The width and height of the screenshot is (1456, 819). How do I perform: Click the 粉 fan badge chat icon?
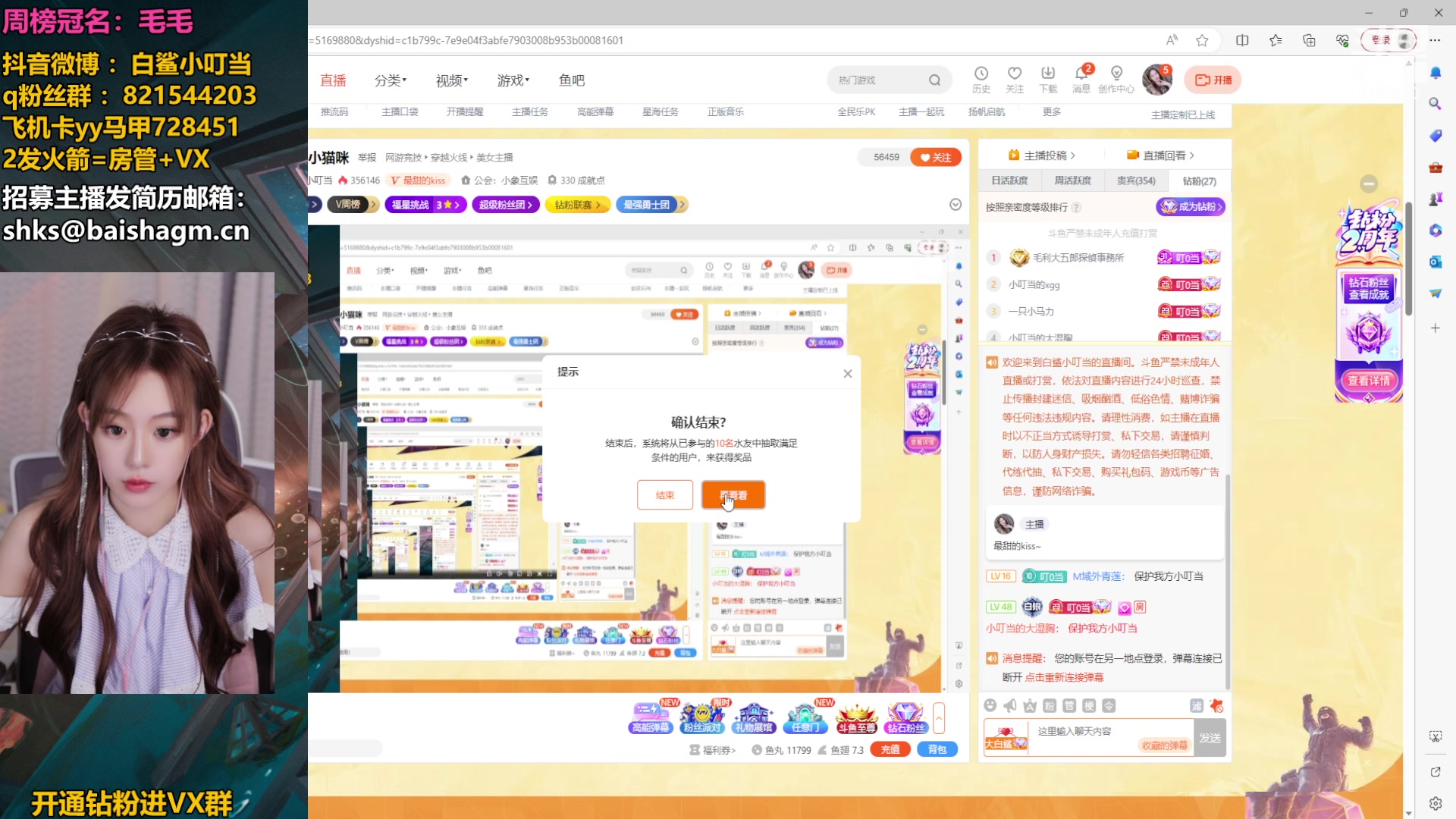(x=1050, y=706)
